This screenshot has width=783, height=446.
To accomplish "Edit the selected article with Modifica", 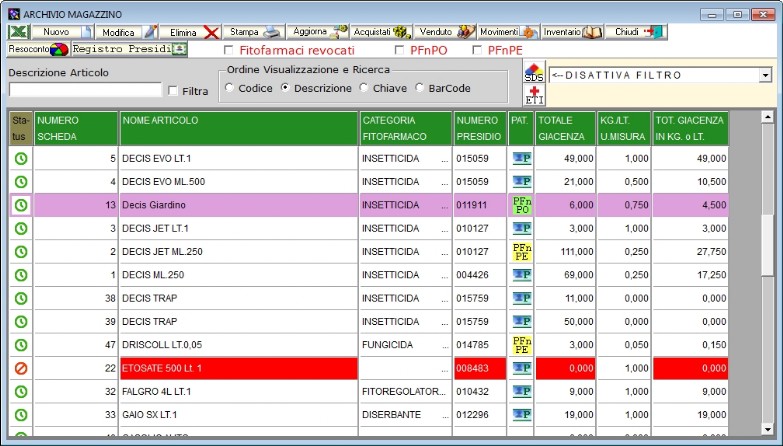I will [127, 32].
